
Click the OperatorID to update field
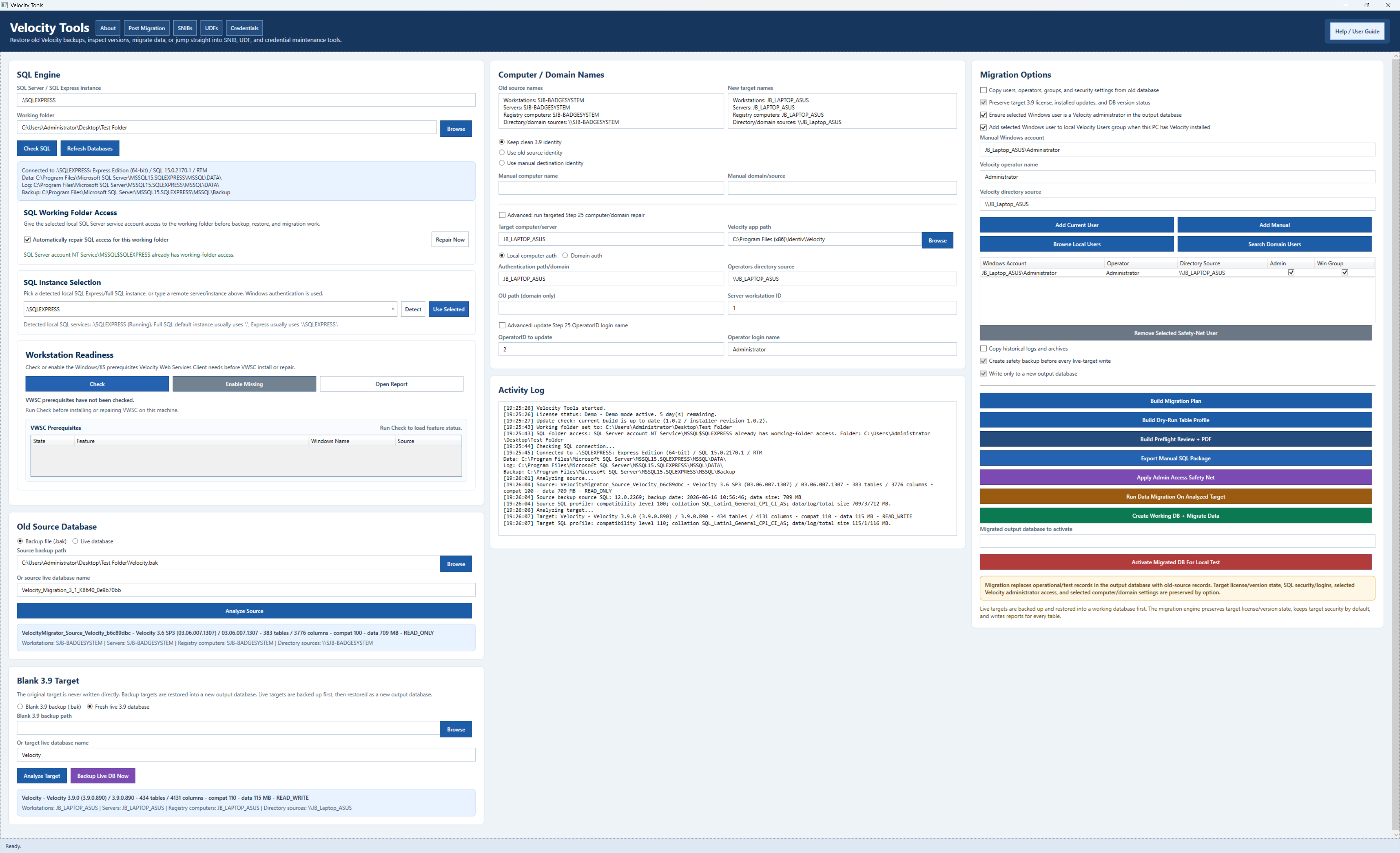tap(611, 349)
